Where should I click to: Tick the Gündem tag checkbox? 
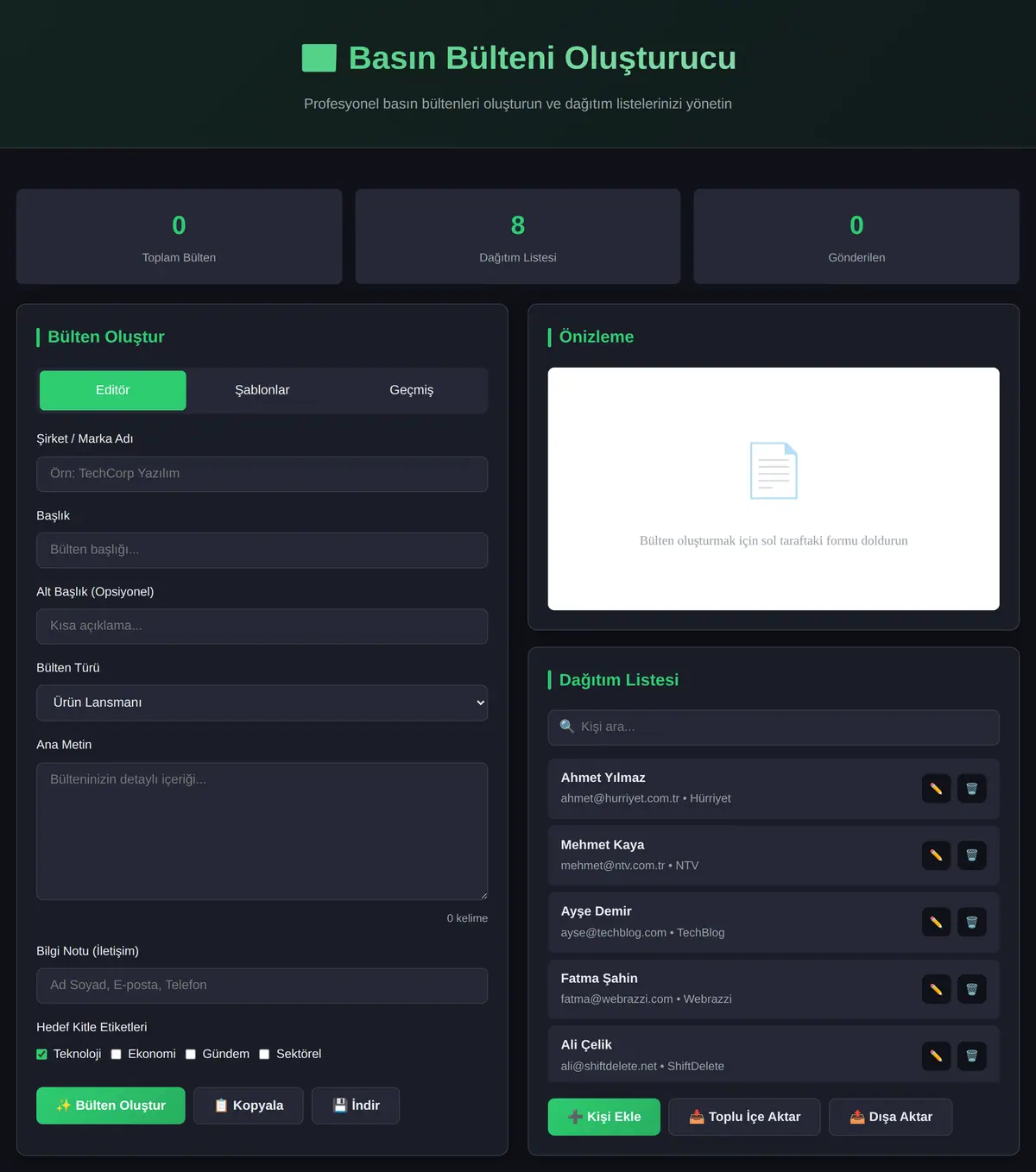tap(191, 1054)
